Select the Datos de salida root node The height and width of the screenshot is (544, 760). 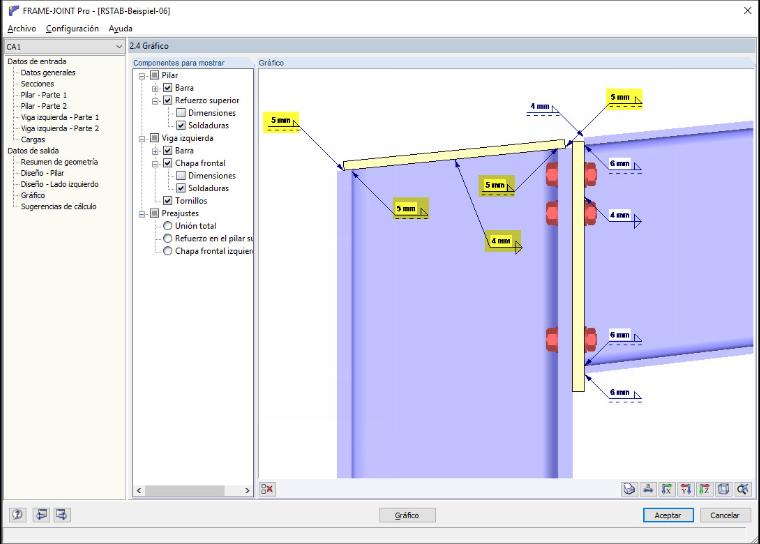pos(33,151)
